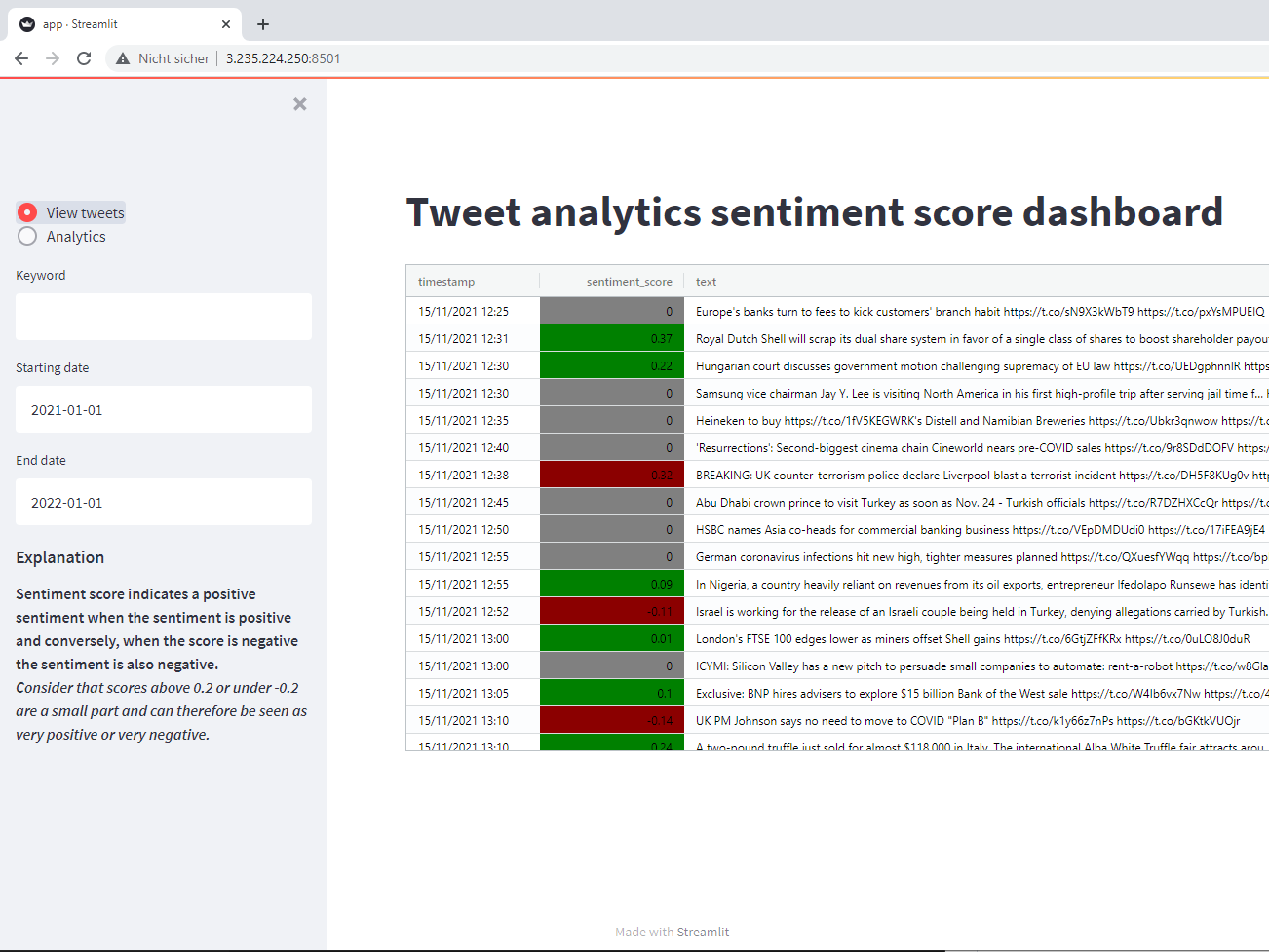Select timestamp cell 15/11/2021 13:05
This screenshot has width=1269, height=952.
pos(473,693)
